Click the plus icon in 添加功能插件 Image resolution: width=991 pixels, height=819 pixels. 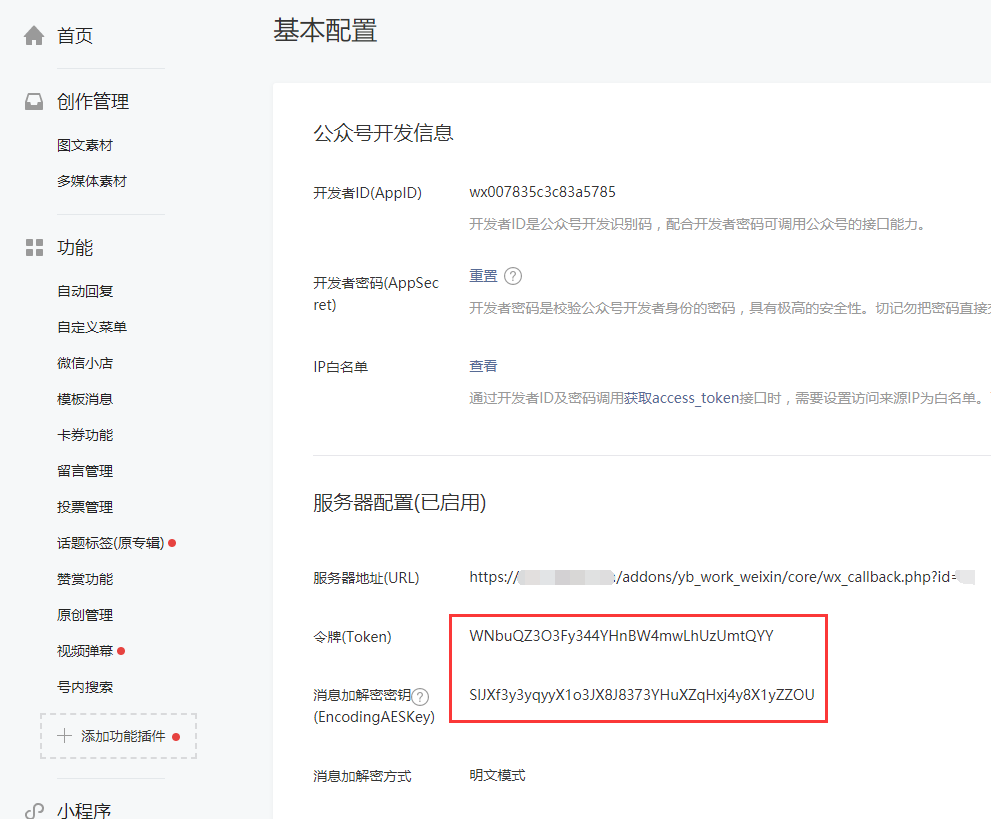point(64,736)
